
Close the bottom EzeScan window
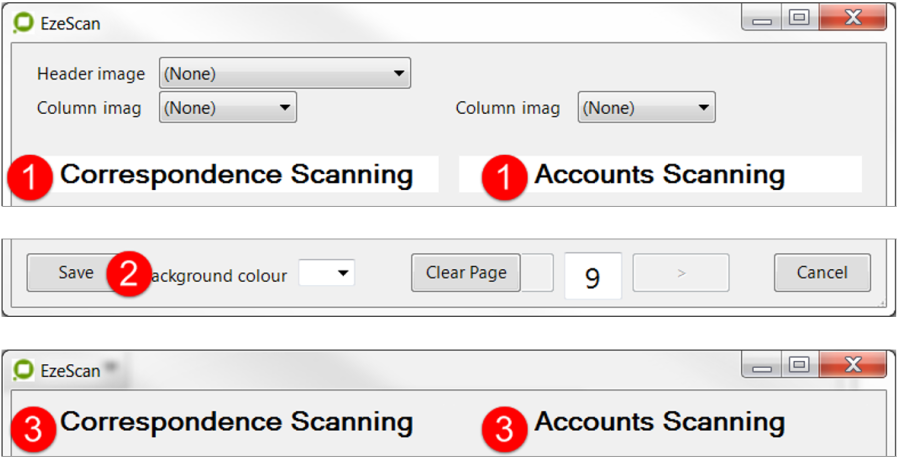[x=852, y=366]
